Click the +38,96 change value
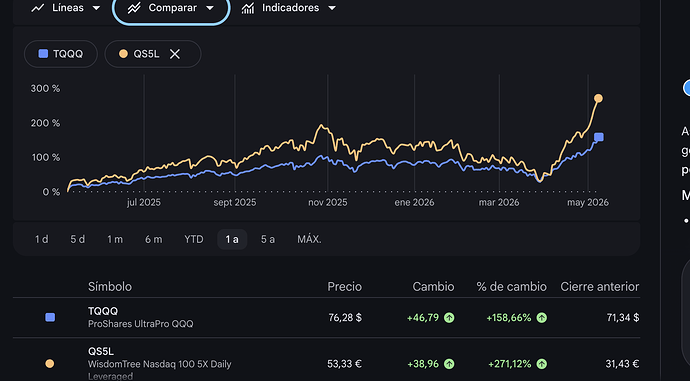The height and width of the screenshot is (381, 690). pos(423,364)
